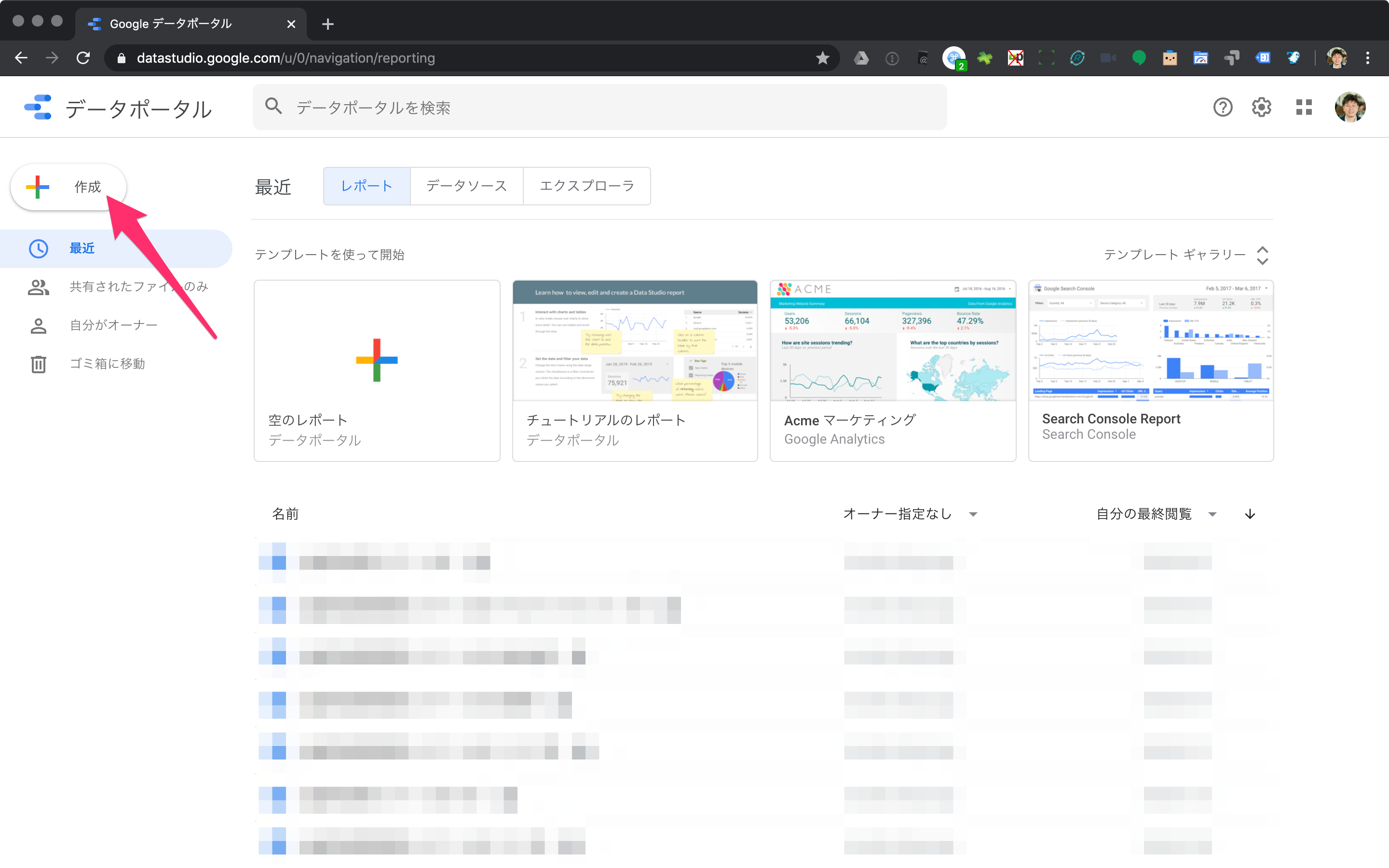Click the extension icon with badge 2

point(954,58)
